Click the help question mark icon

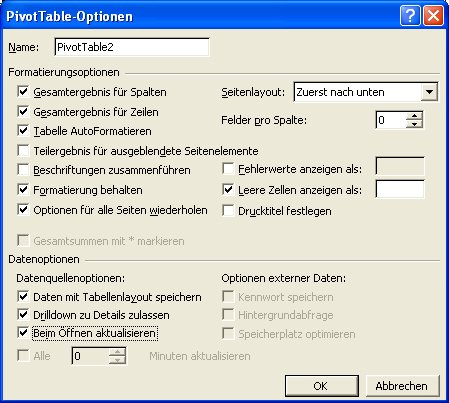pyautogui.click(x=410, y=15)
